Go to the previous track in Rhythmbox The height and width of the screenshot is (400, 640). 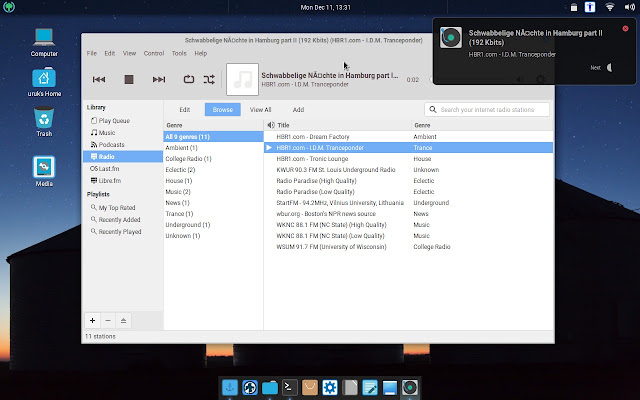pos(99,79)
